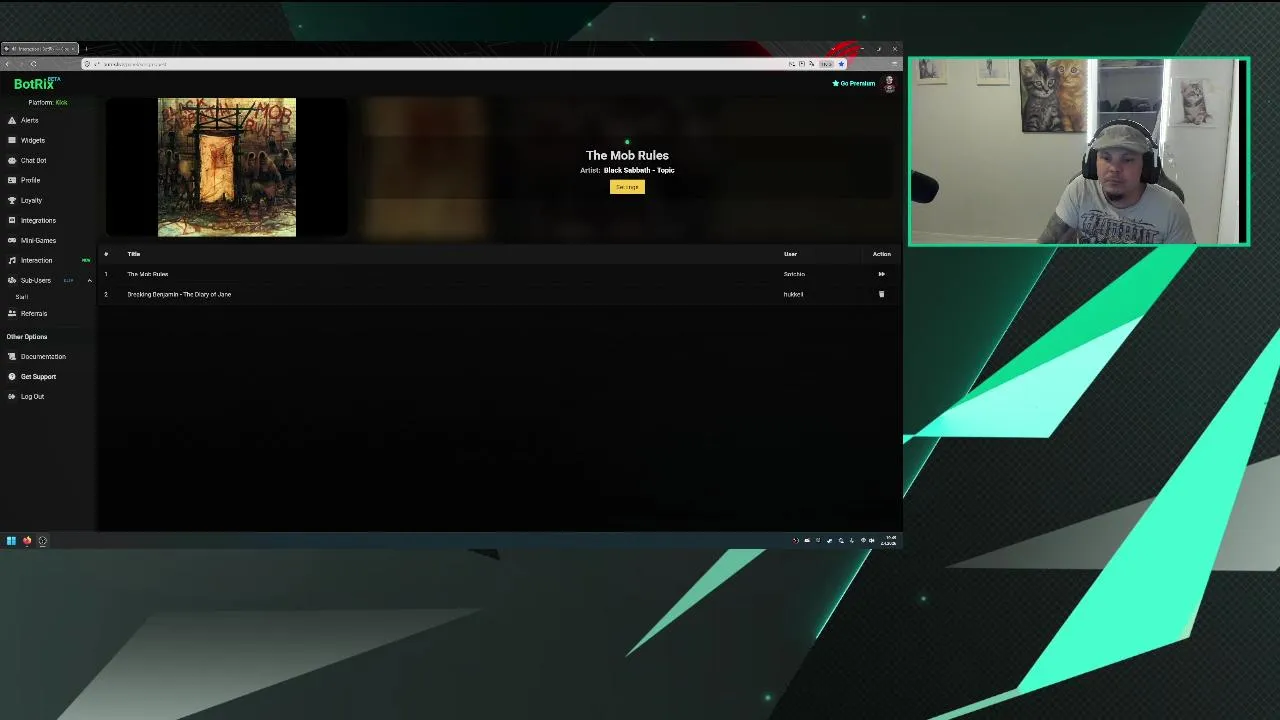Click the yellow Settings button
The image size is (1280, 720).
click(627, 187)
